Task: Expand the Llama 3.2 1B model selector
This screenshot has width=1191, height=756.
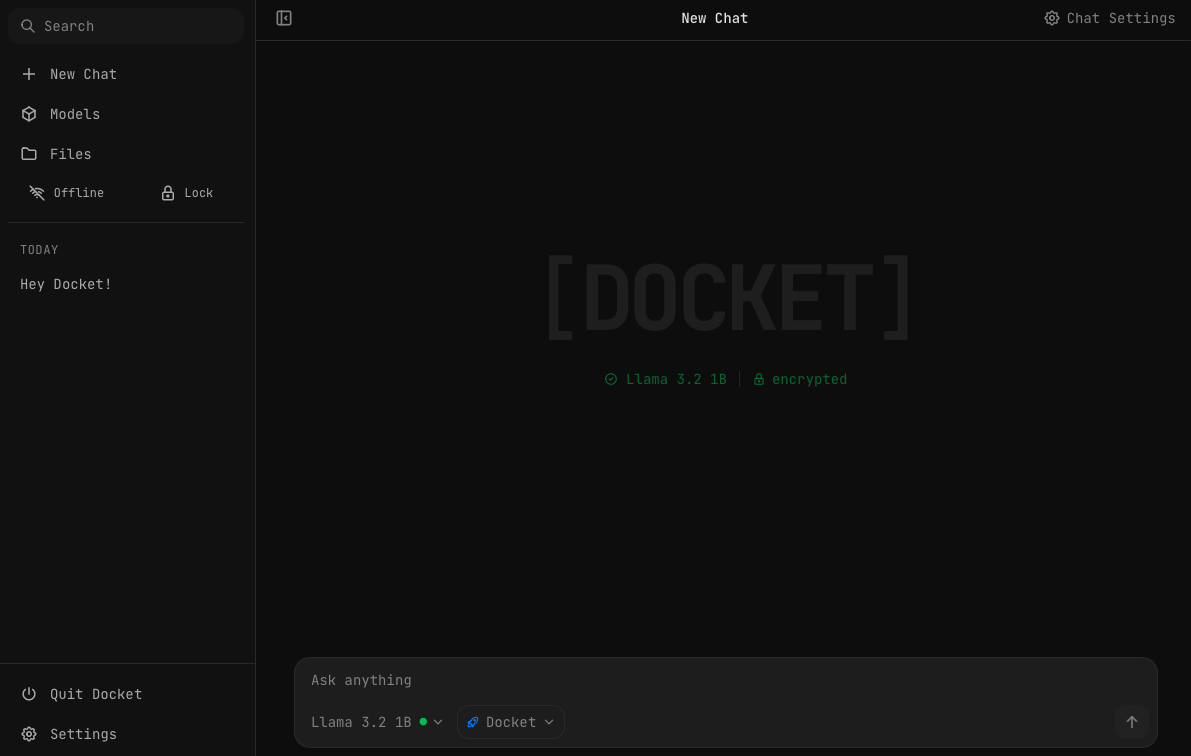Action: coord(370,721)
